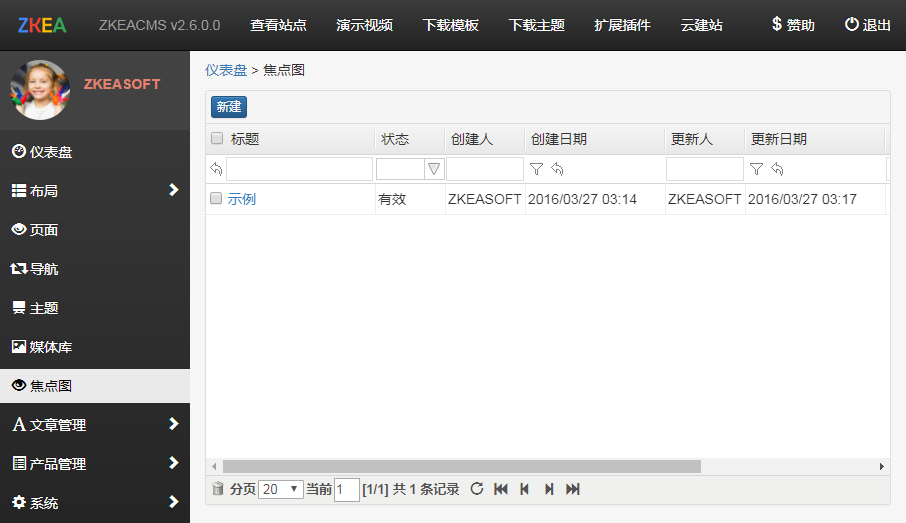Open 查看站点 in the top menu
Image resolution: width=906 pixels, height=523 pixels.
click(x=278, y=25)
